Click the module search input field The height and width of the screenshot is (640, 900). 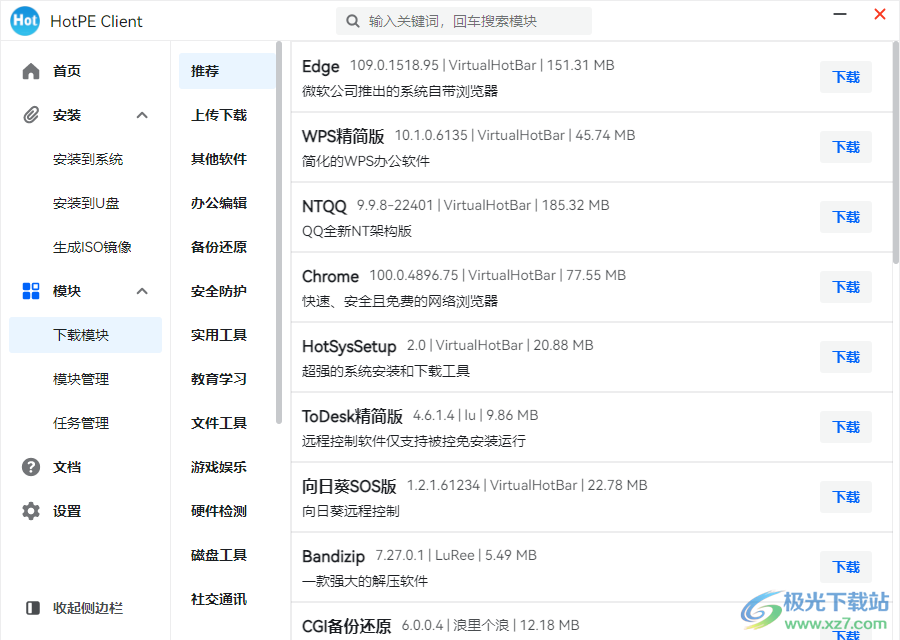[x=464, y=21]
